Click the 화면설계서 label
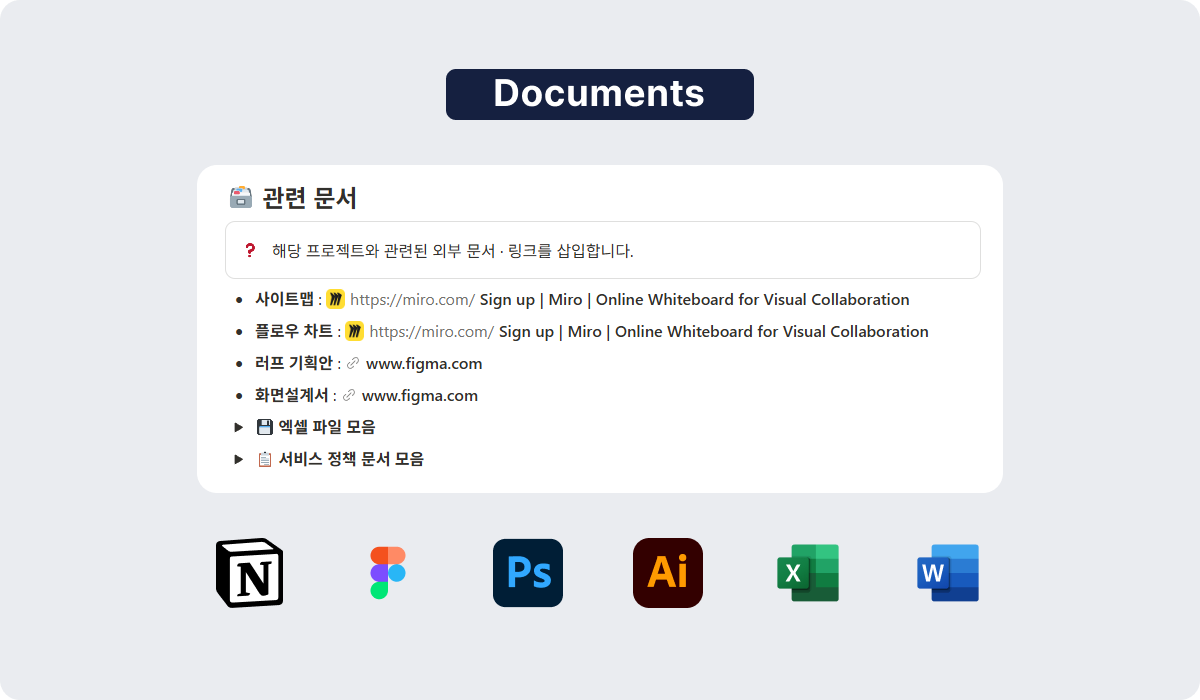Screen dimensions: 1200x700 [292, 396]
